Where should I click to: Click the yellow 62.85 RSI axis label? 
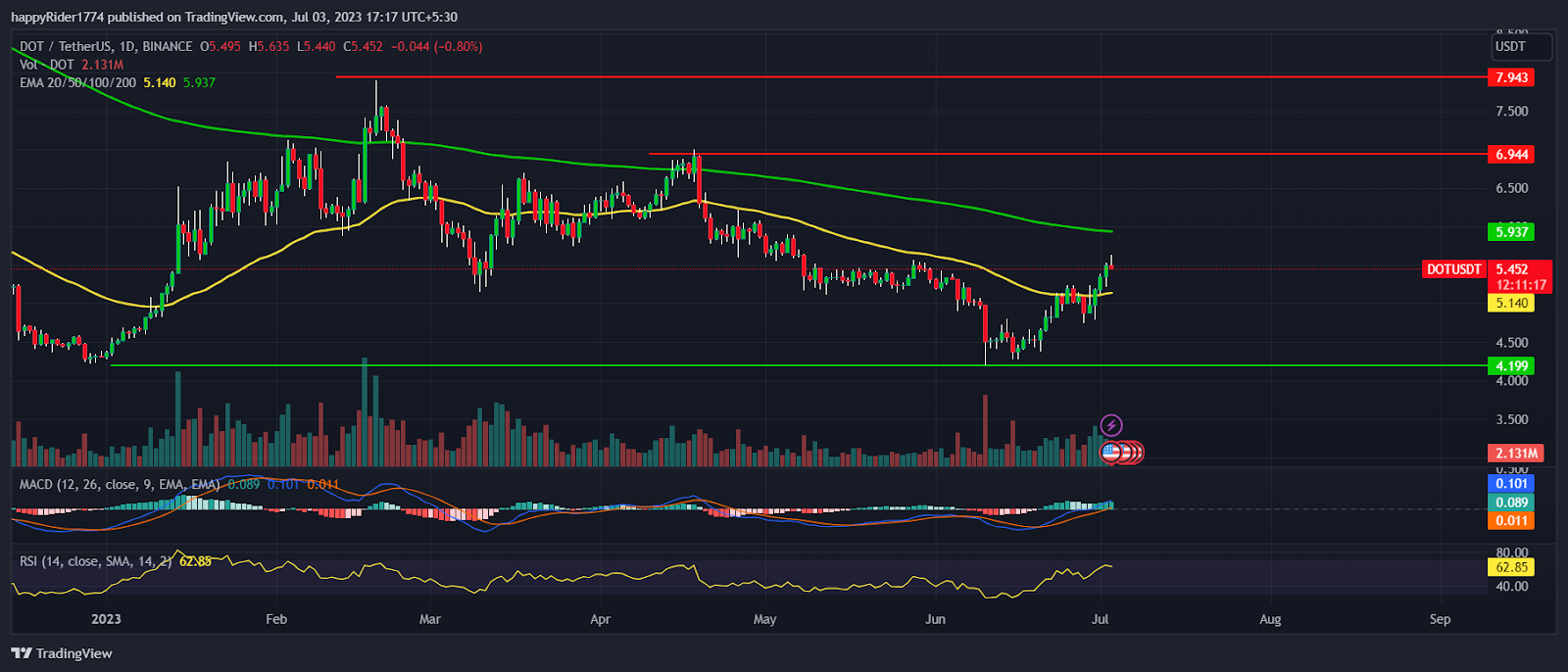1511,567
